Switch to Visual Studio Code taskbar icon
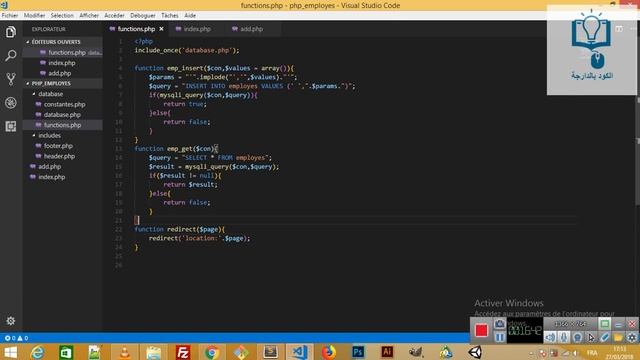640x360 pixels. coord(299,352)
